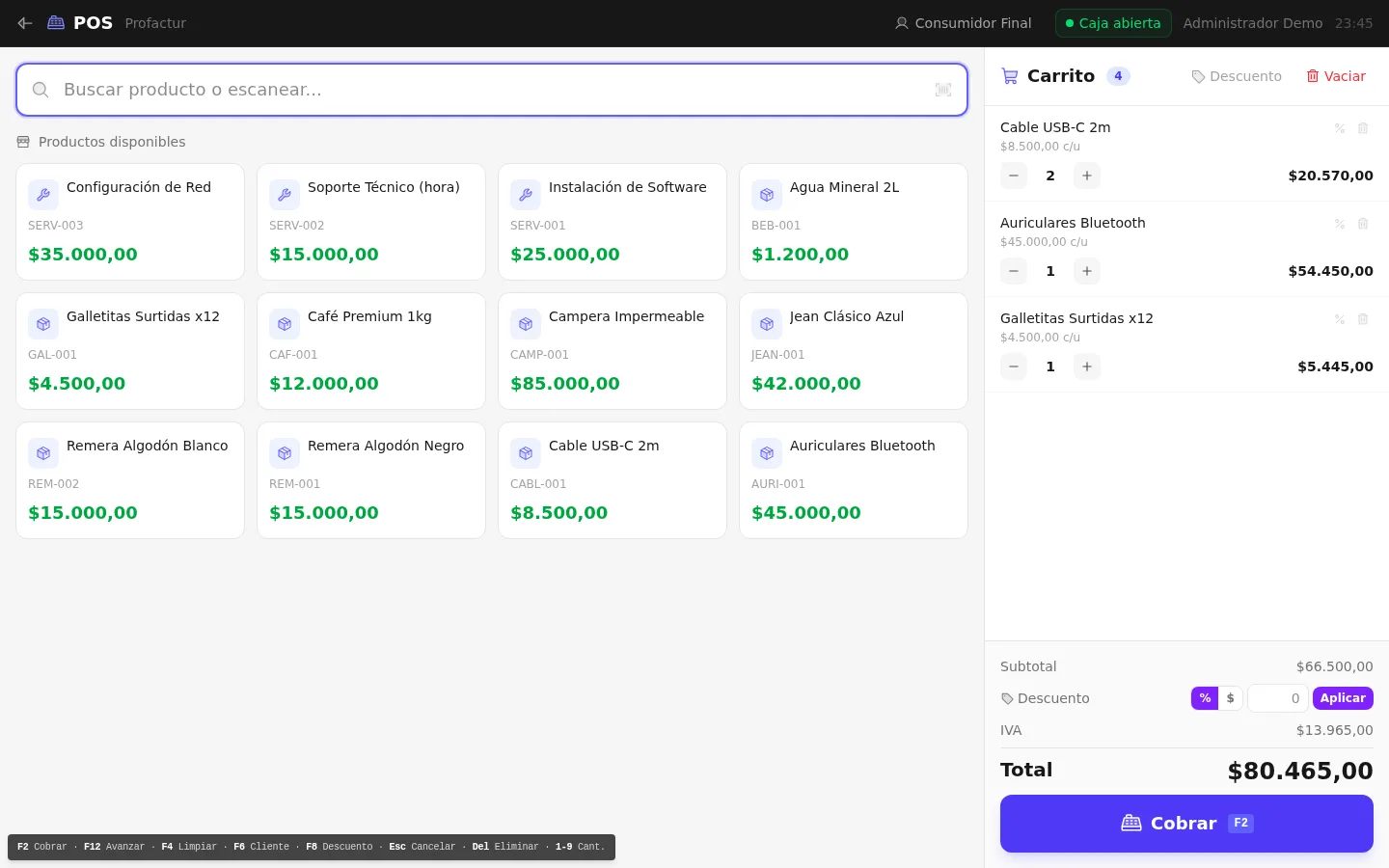Screen dimensions: 1389x868
Task: Add Café Premium 1kg to the cart
Action: click(371, 351)
